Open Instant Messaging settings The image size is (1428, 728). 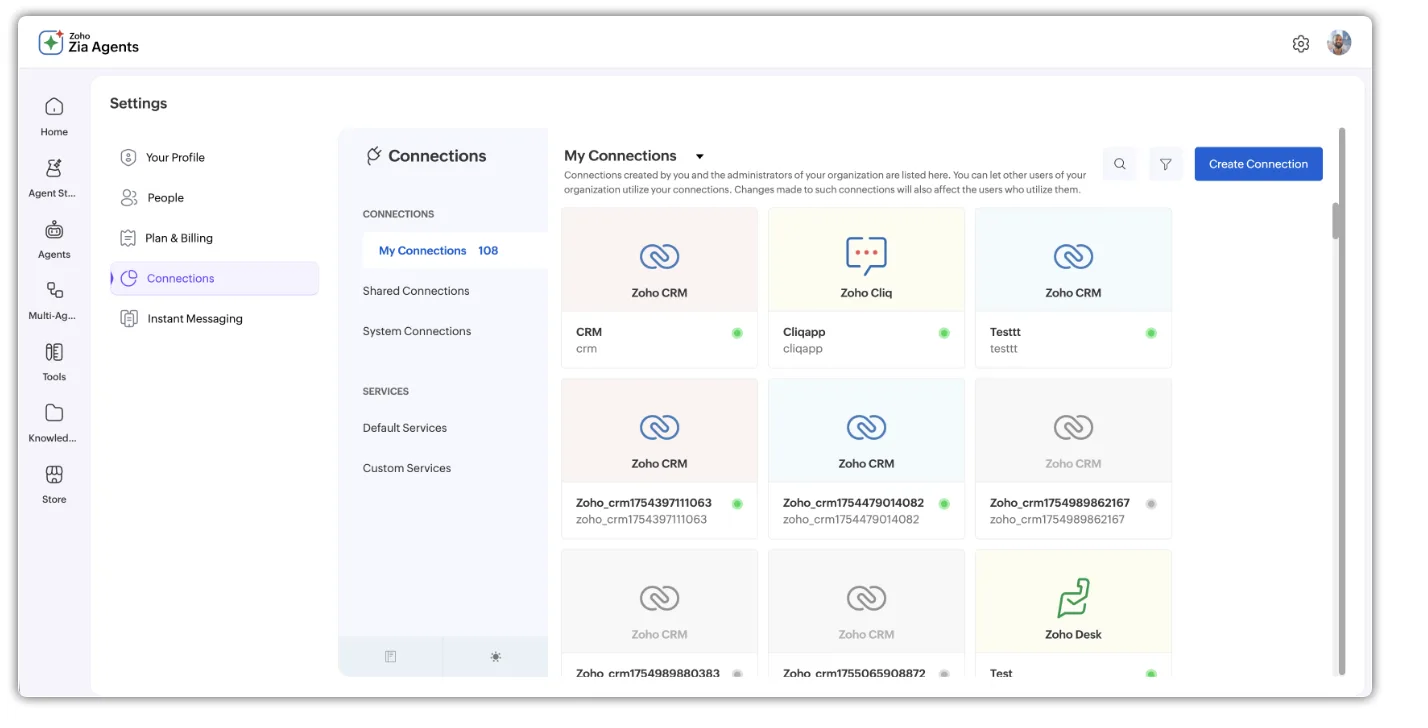click(x=214, y=319)
